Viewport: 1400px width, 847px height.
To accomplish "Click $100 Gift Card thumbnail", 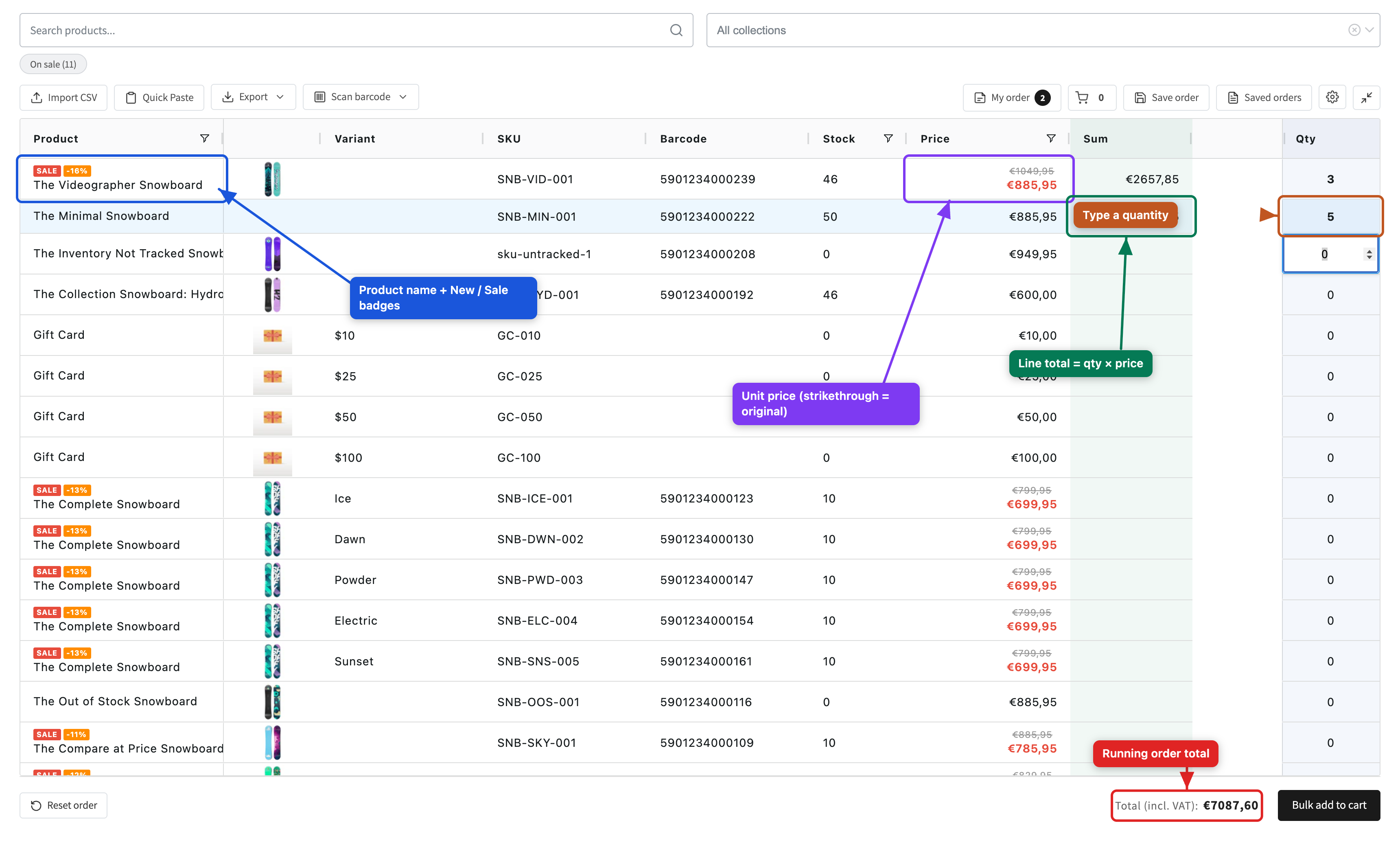I will 272,458.
